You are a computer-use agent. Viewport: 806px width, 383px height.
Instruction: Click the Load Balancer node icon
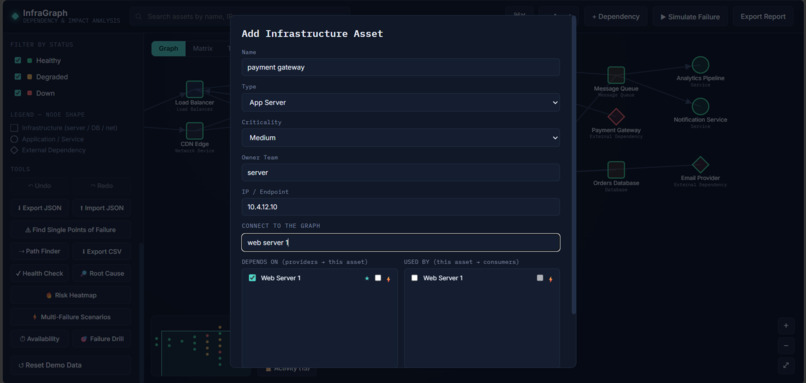194,89
